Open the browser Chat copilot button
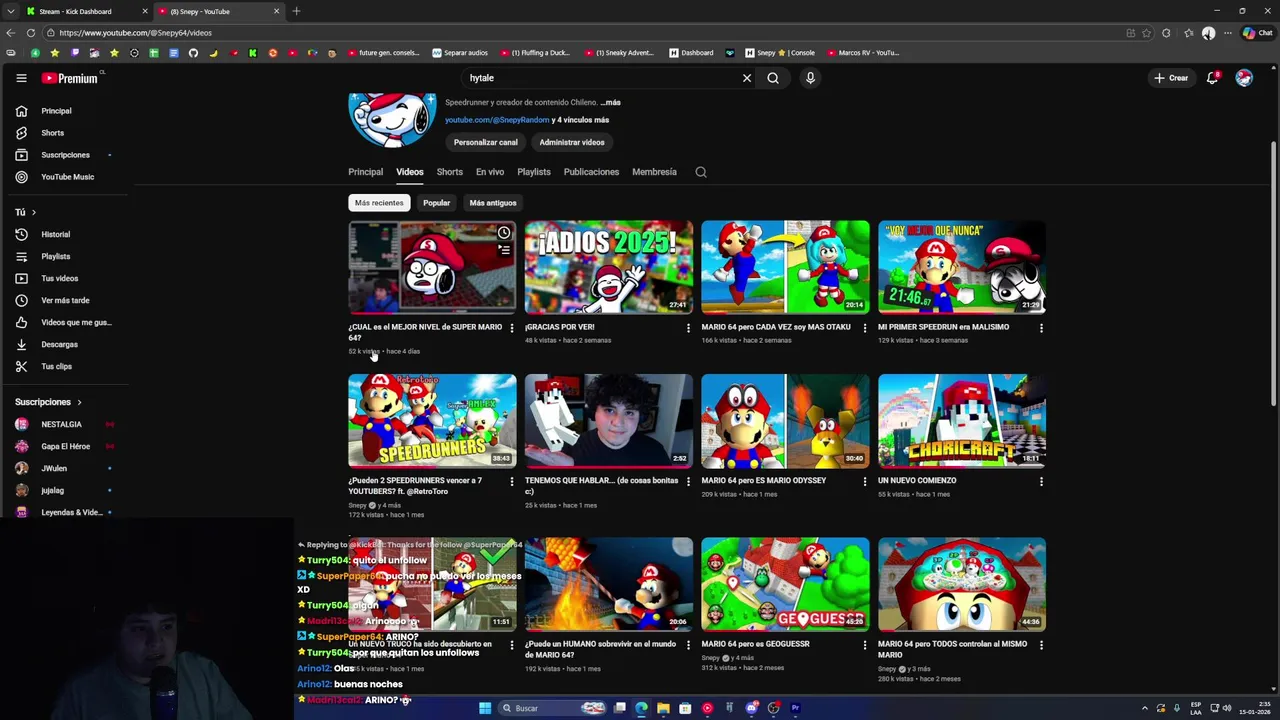This screenshot has width=1280, height=720. click(x=1257, y=33)
